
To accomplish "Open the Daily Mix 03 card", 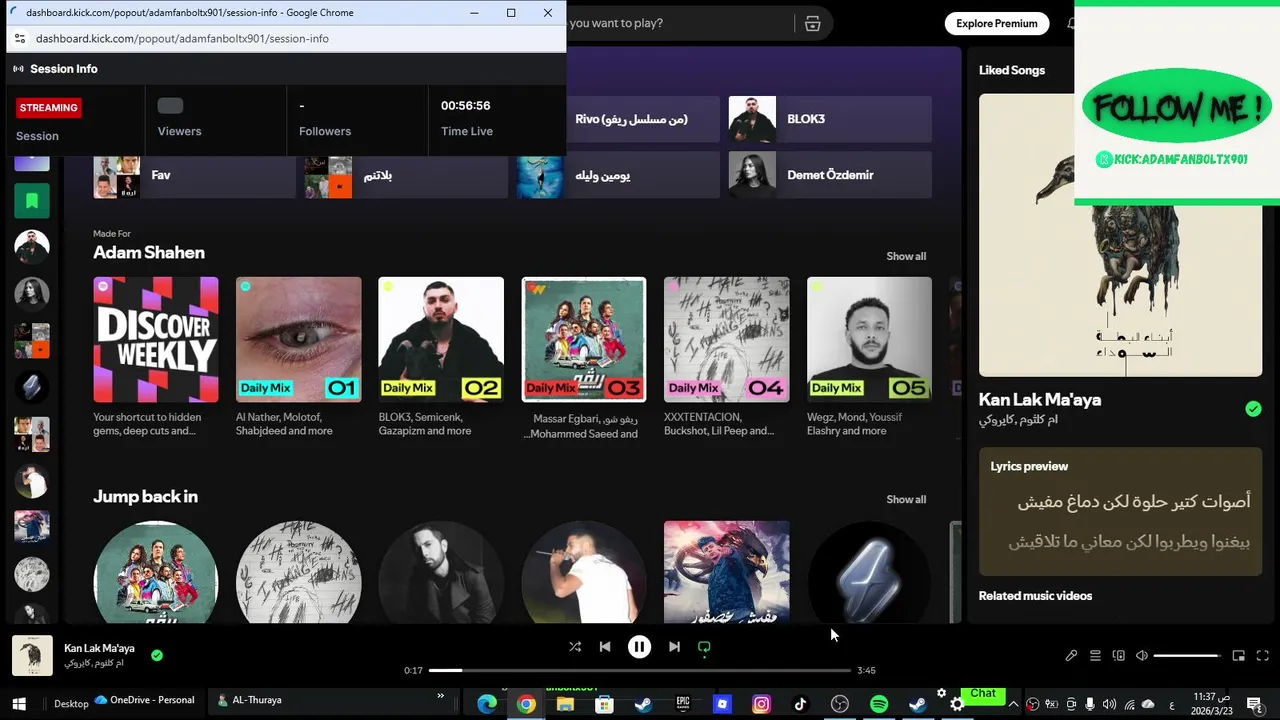I will click(x=584, y=358).
